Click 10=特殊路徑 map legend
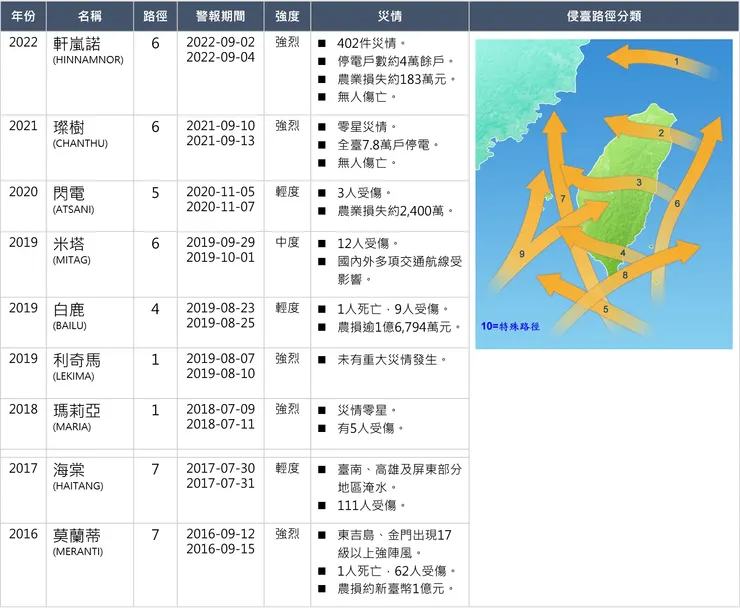 (x=510, y=326)
